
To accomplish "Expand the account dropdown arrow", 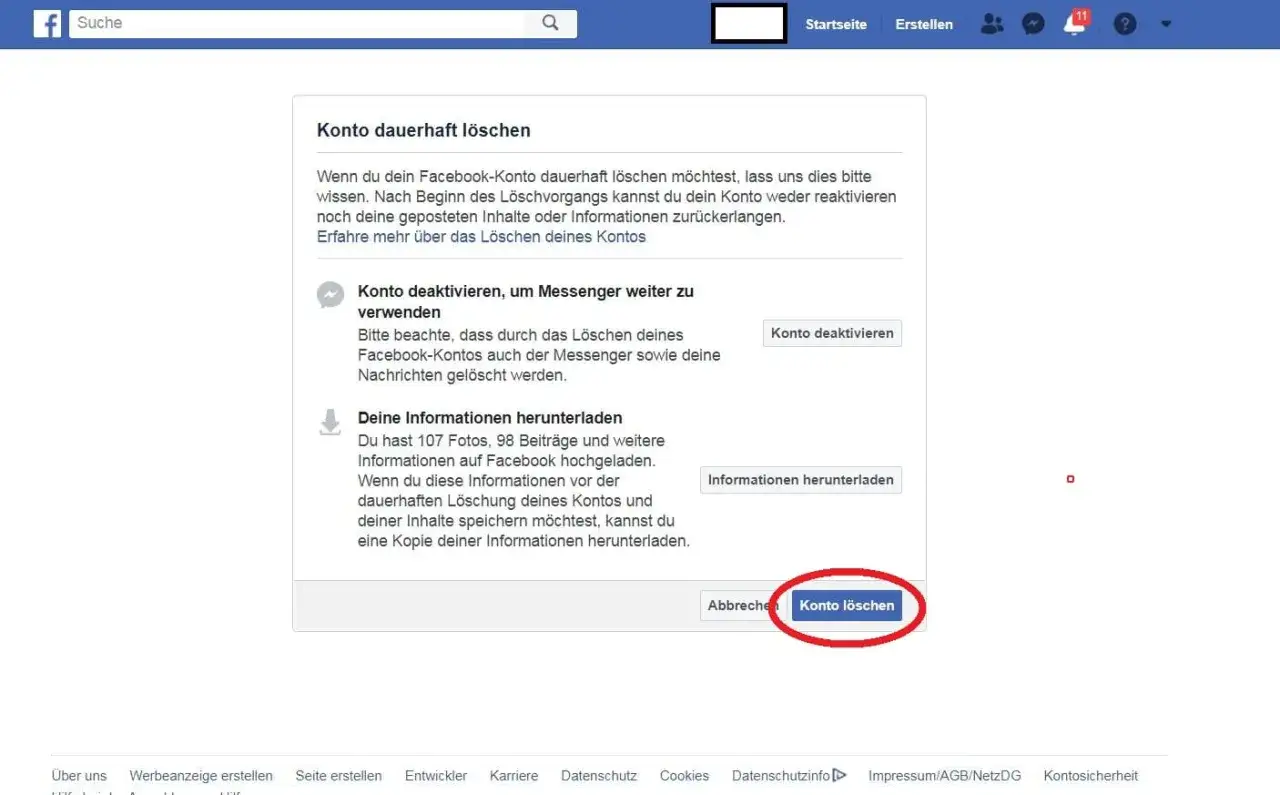I will pos(1166,24).
